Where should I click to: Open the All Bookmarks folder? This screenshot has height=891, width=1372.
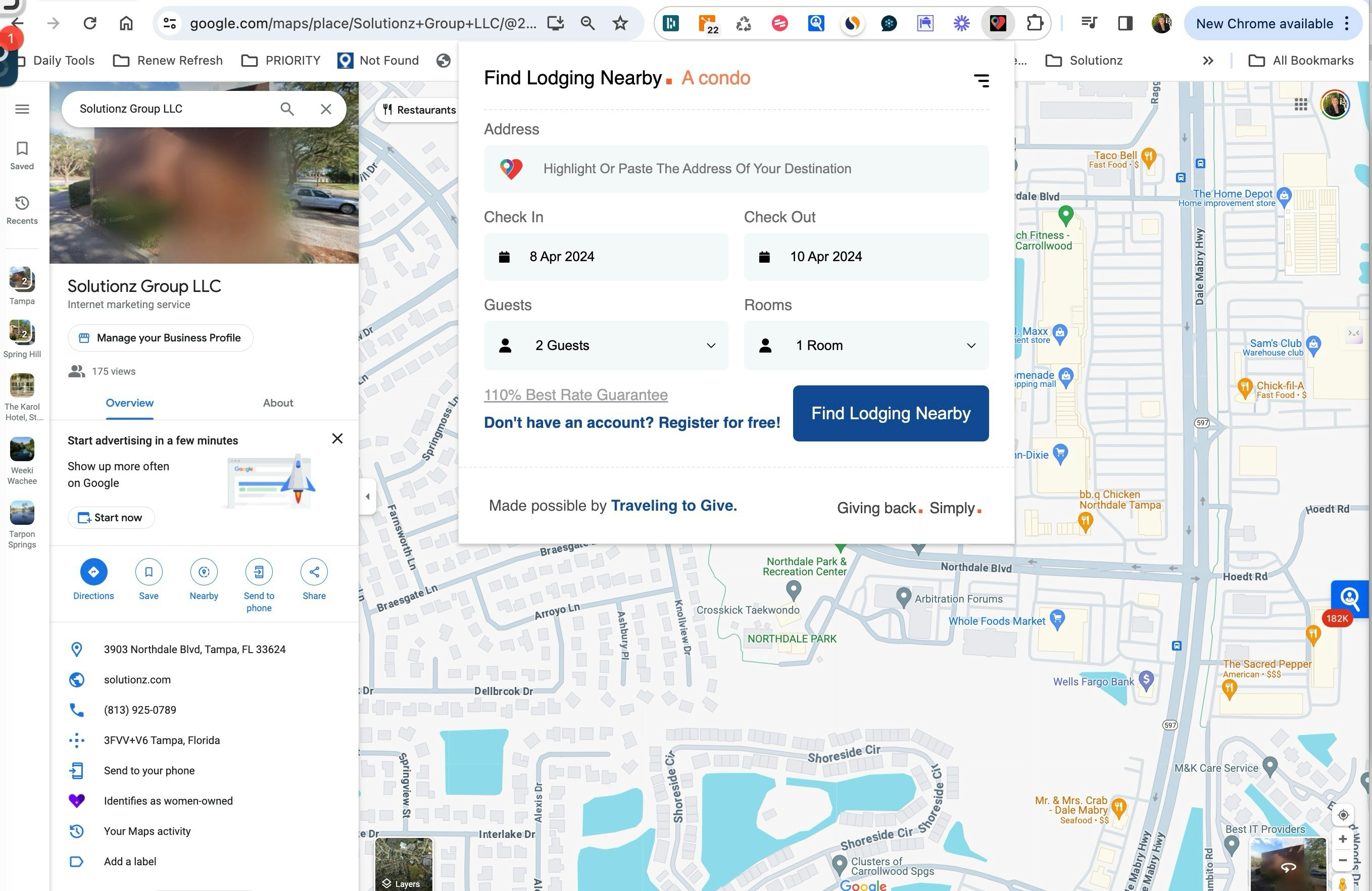pyautogui.click(x=1300, y=61)
